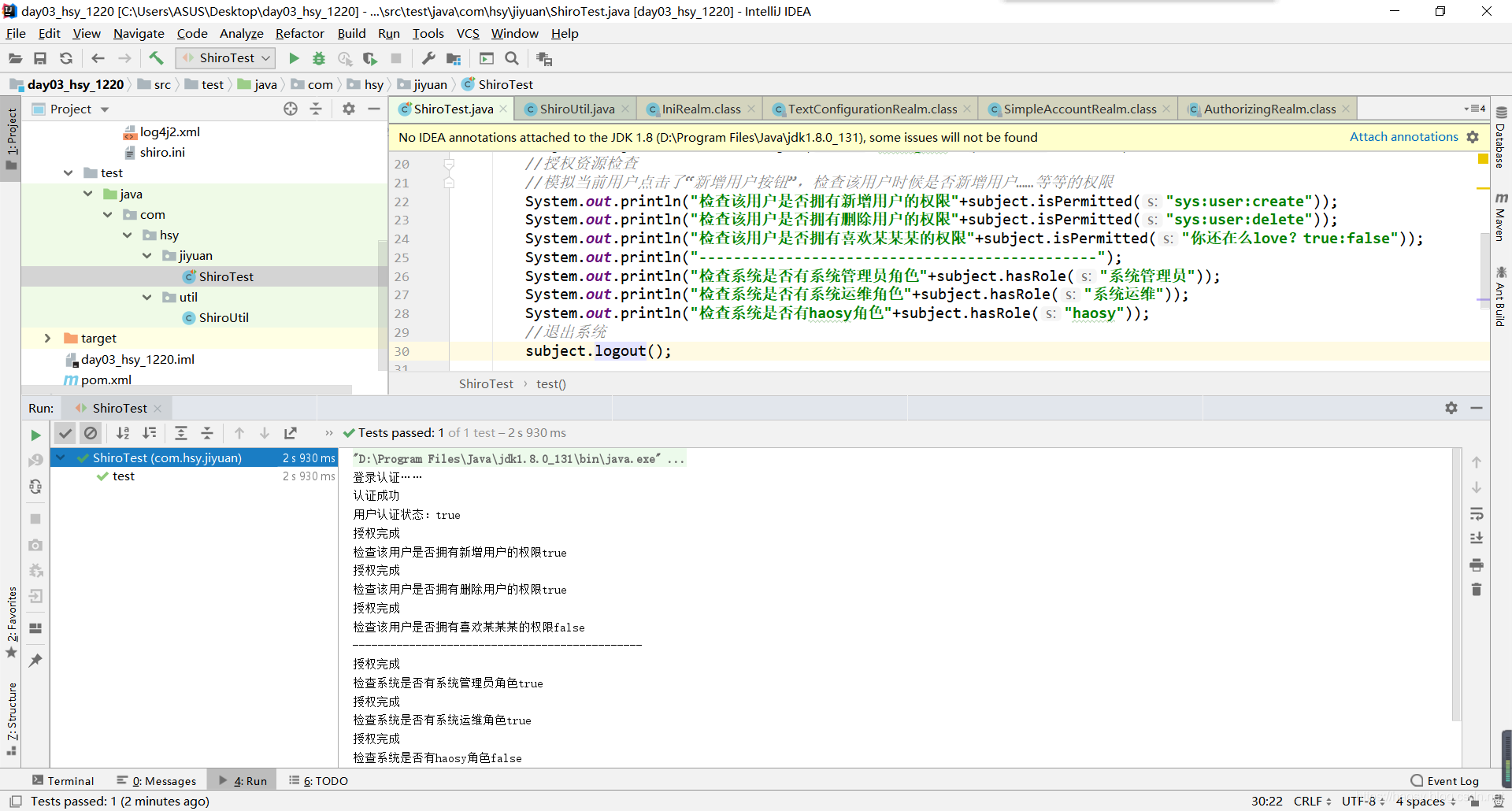This screenshot has height=811, width=1512.
Task: Toggle Project tool window side tab
Action: 11,140
